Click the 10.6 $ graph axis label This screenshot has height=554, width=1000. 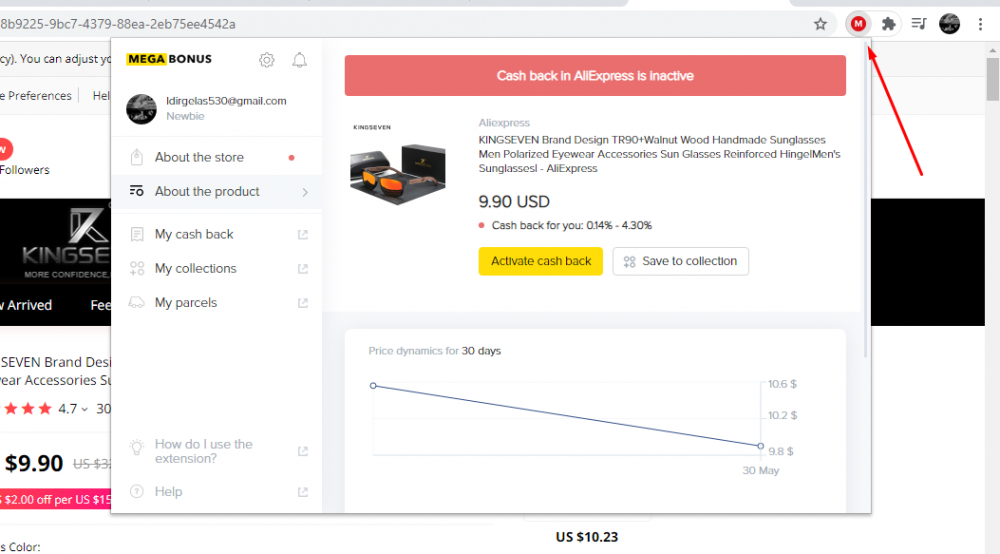click(783, 384)
